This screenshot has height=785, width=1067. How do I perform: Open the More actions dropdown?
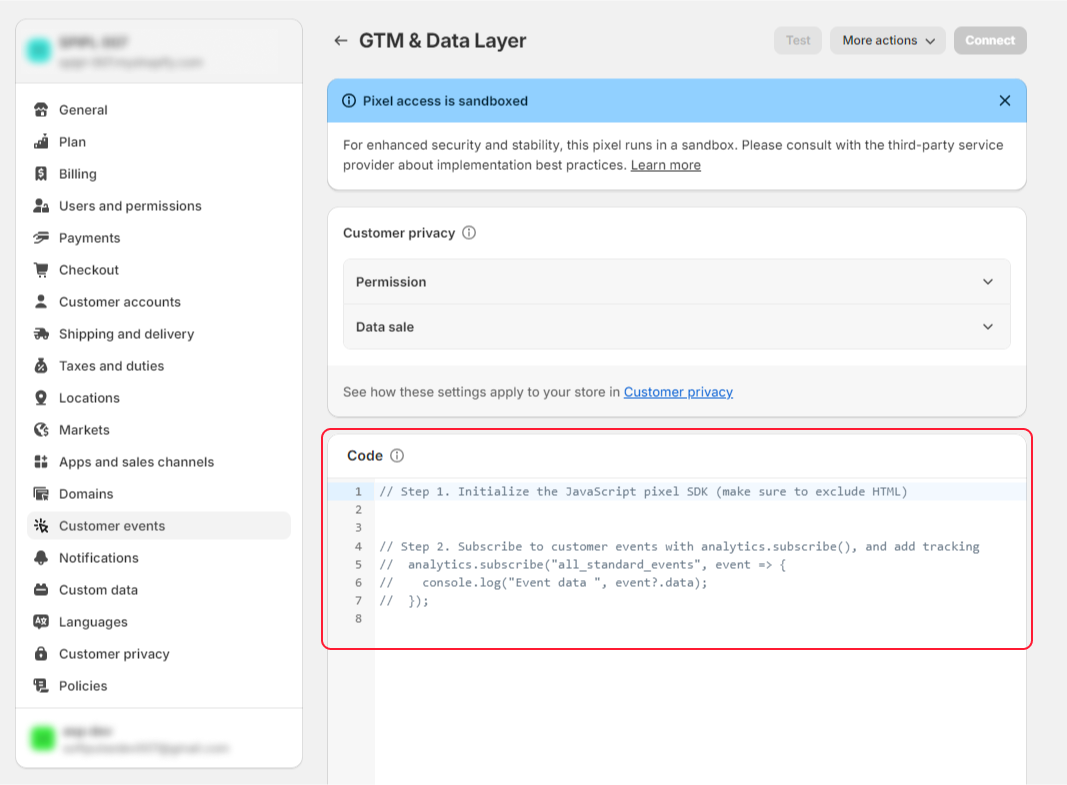[887, 40]
